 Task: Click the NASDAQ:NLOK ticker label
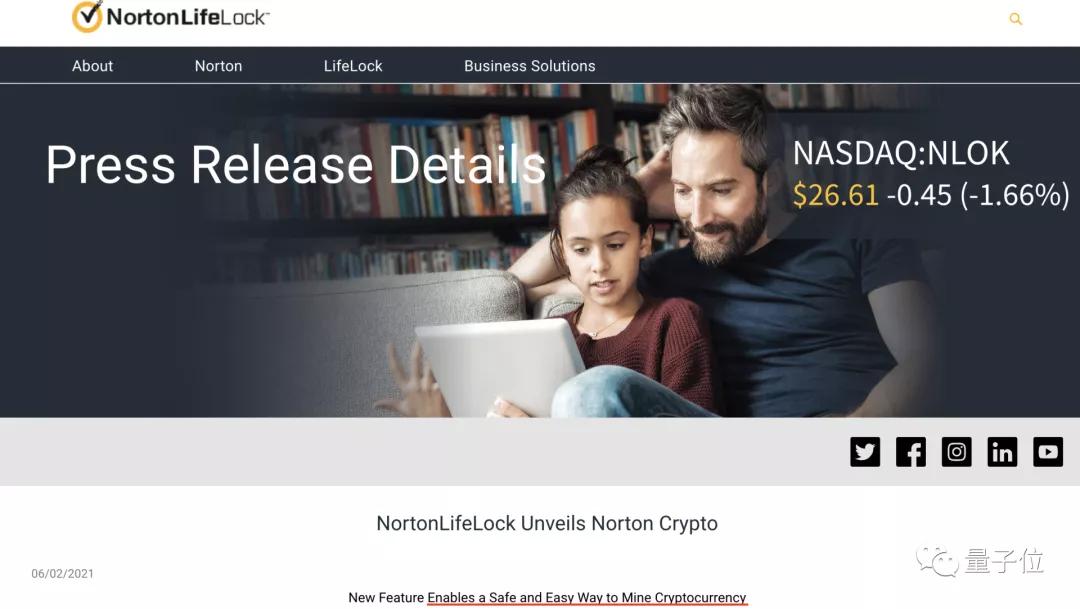click(x=901, y=153)
